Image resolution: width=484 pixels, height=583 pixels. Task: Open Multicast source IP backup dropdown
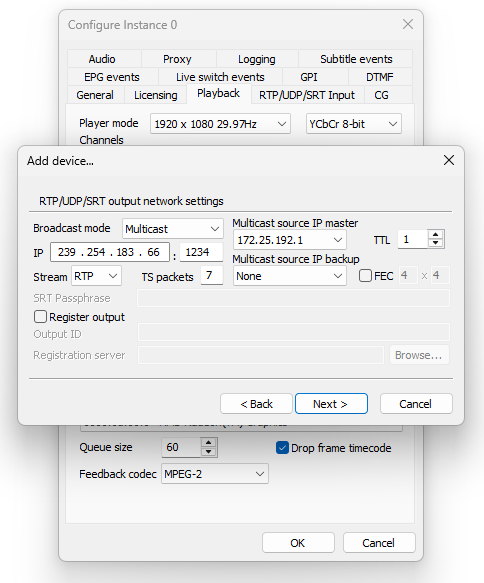pos(290,276)
